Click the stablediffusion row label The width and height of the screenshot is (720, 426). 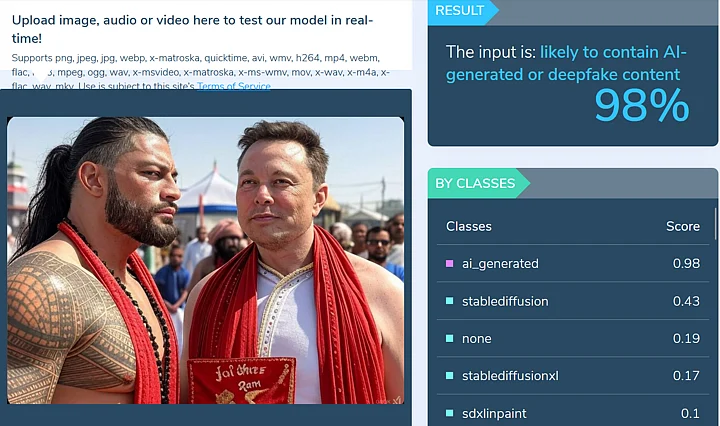(x=505, y=301)
